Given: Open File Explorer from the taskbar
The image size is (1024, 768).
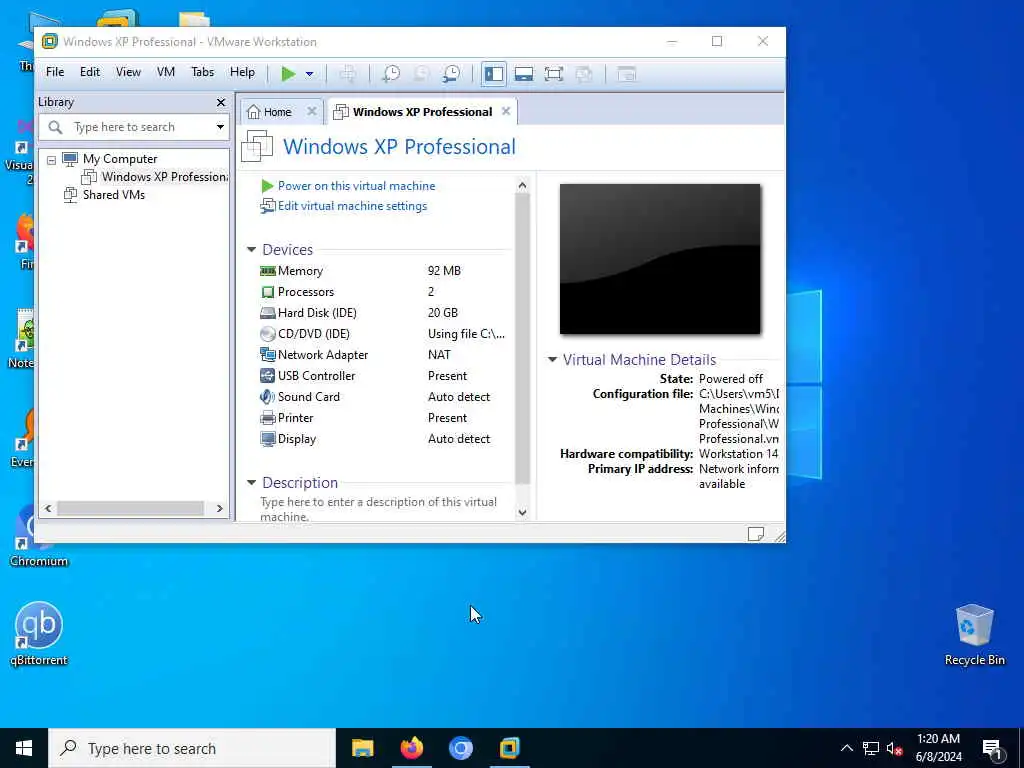Looking at the screenshot, I should pyautogui.click(x=362, y=748).
